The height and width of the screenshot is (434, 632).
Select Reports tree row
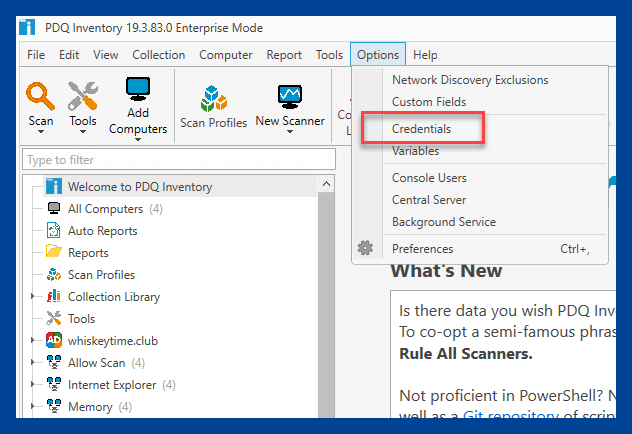click(88, 253)
